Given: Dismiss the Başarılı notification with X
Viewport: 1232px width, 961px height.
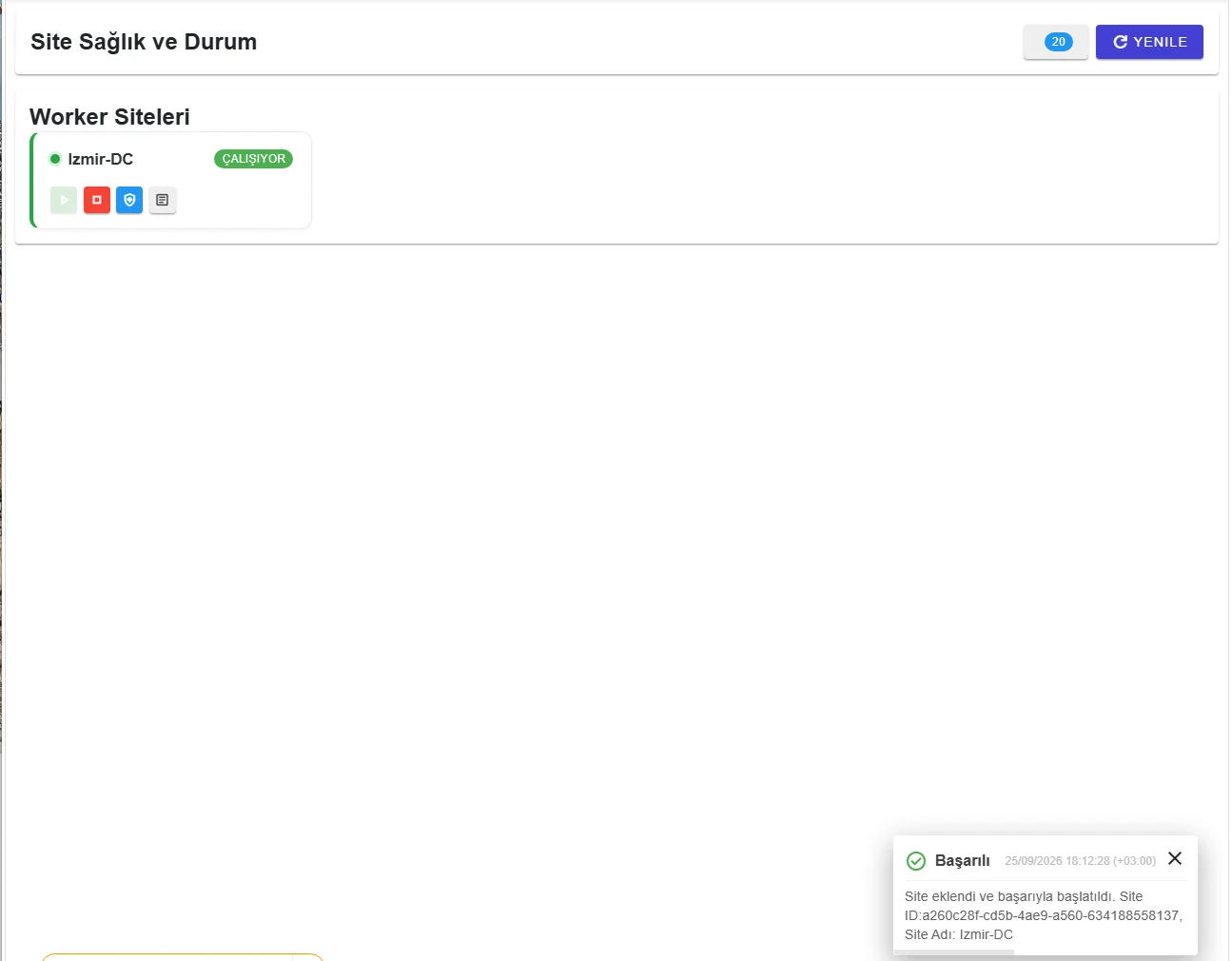Looking at the screenshot, I should point(1175,858).
